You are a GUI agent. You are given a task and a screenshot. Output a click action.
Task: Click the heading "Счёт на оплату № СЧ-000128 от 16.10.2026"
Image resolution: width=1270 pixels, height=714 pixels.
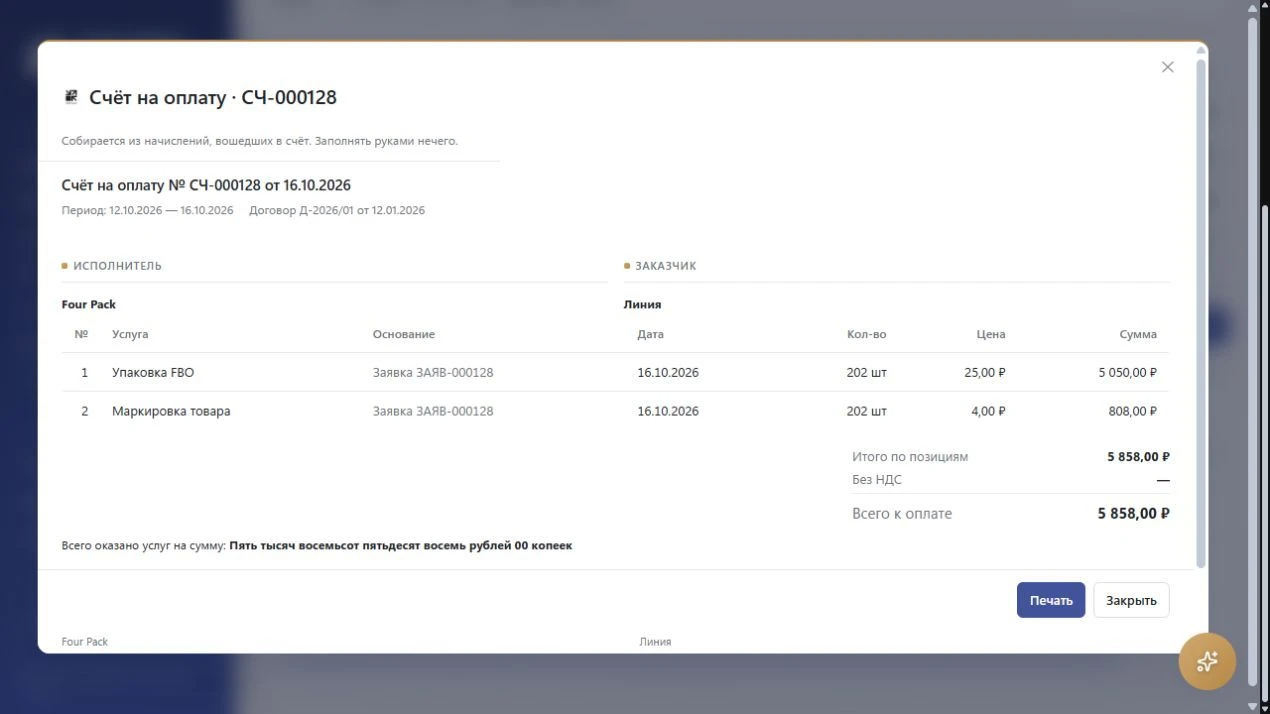pyautogui.click(x=206, y=185)
